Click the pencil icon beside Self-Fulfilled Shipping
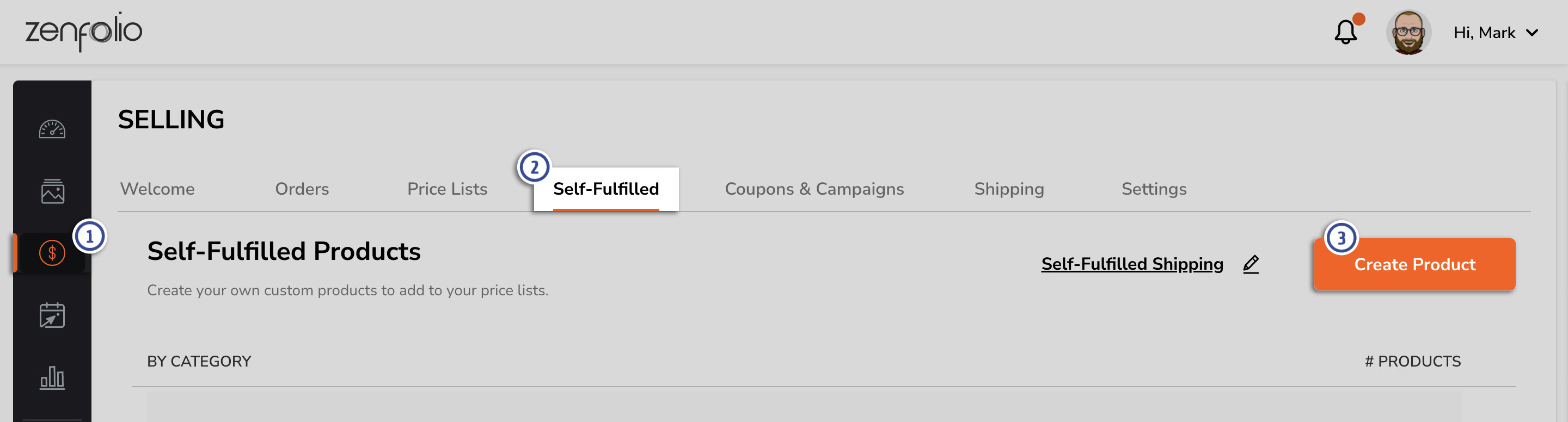 [1250, 264]
